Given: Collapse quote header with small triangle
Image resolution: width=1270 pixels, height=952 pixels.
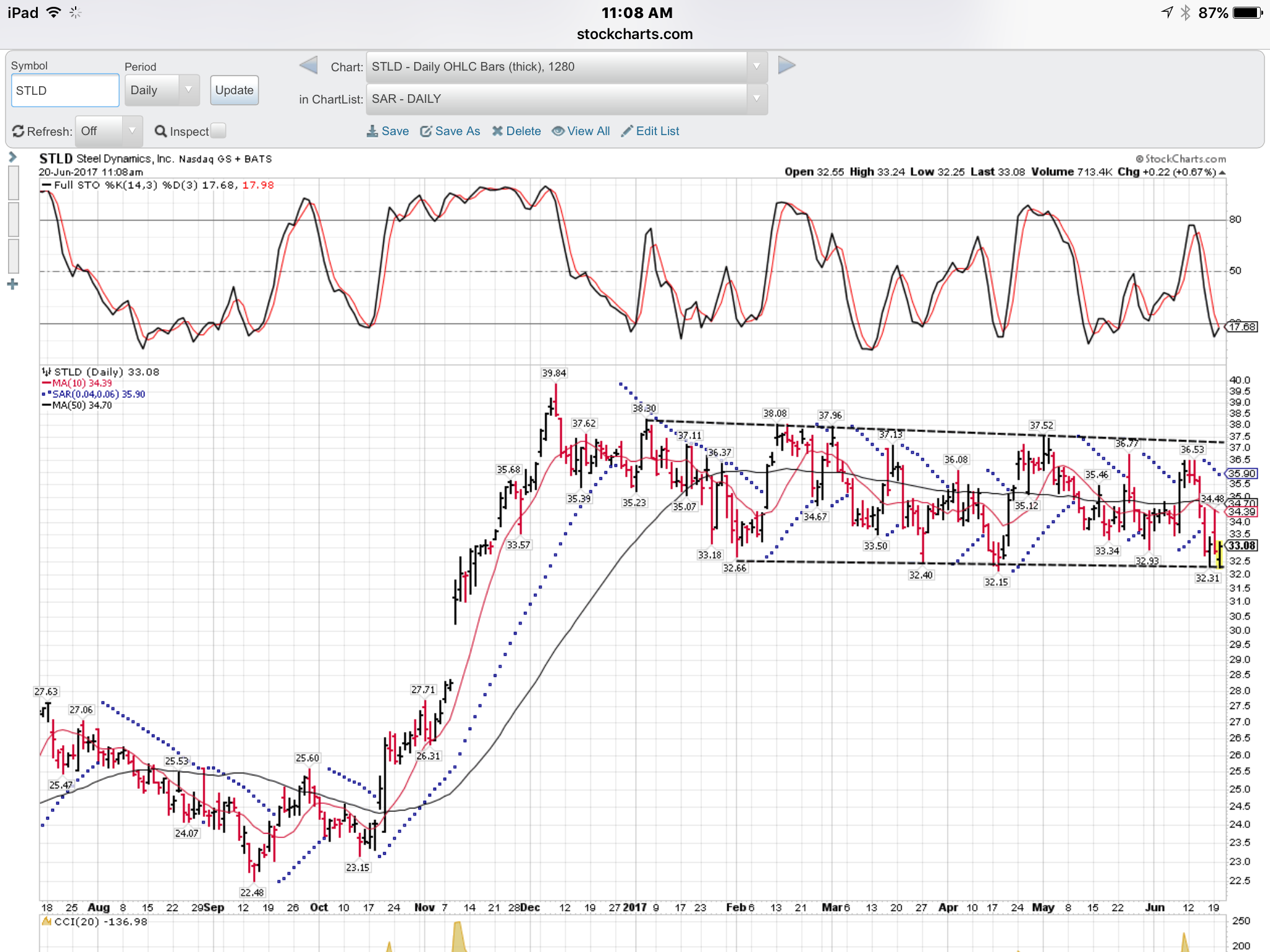Looking at the screenshot, I should pyautogui.click(x=1222, y=172).
